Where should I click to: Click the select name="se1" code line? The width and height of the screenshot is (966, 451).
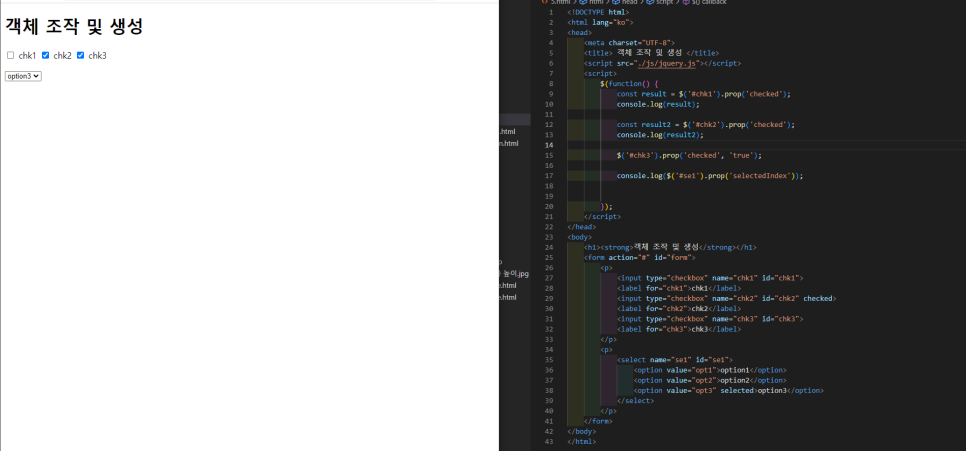pyautogui.click(x=675, y=359)
